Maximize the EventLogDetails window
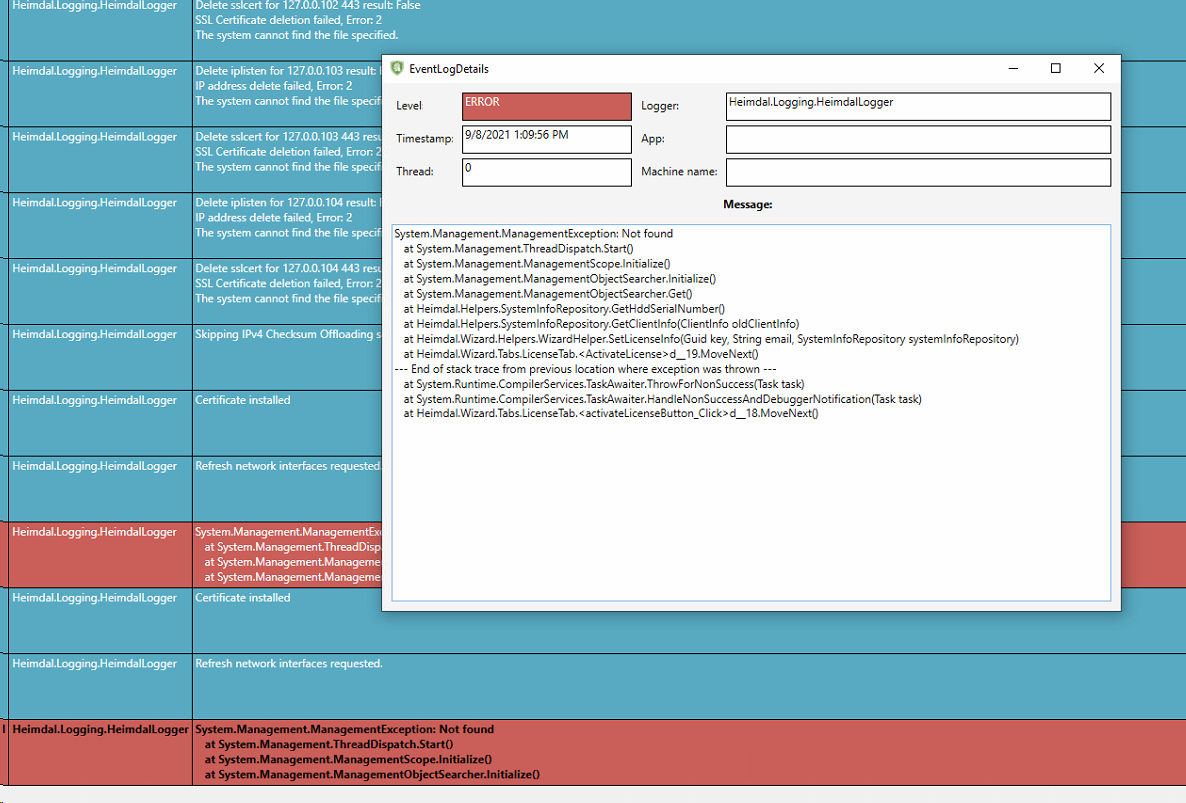 tap(1056, 68)
